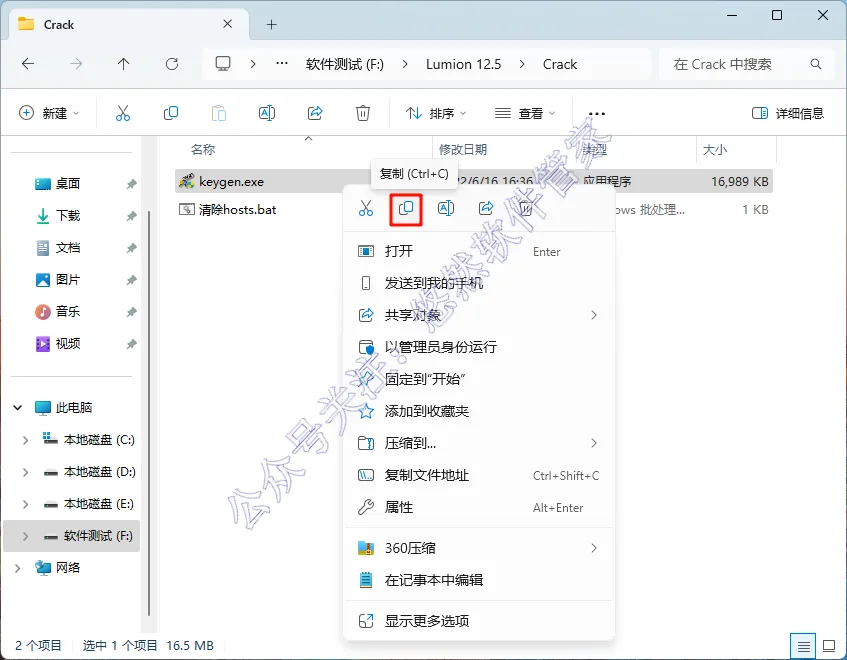Screen dimensions: 847x660
Task: Click the 清除hosts.bat file icon
Action: coord(186,209)
